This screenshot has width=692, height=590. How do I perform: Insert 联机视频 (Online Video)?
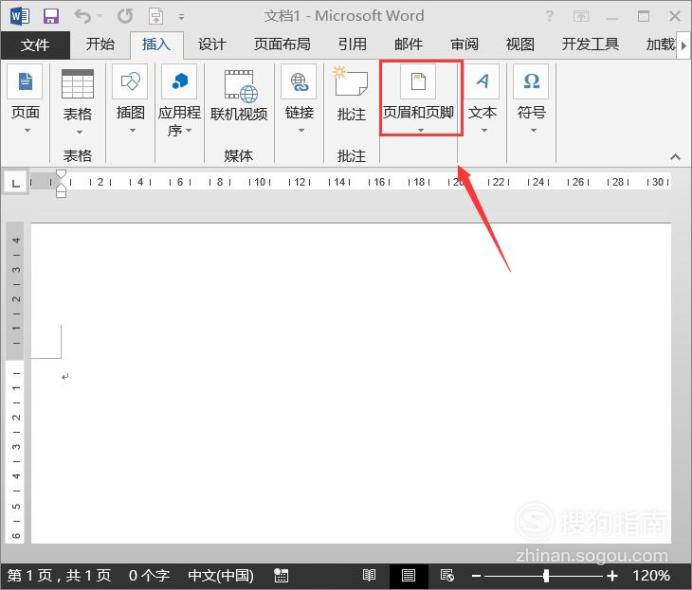click(x=239, y=96)
